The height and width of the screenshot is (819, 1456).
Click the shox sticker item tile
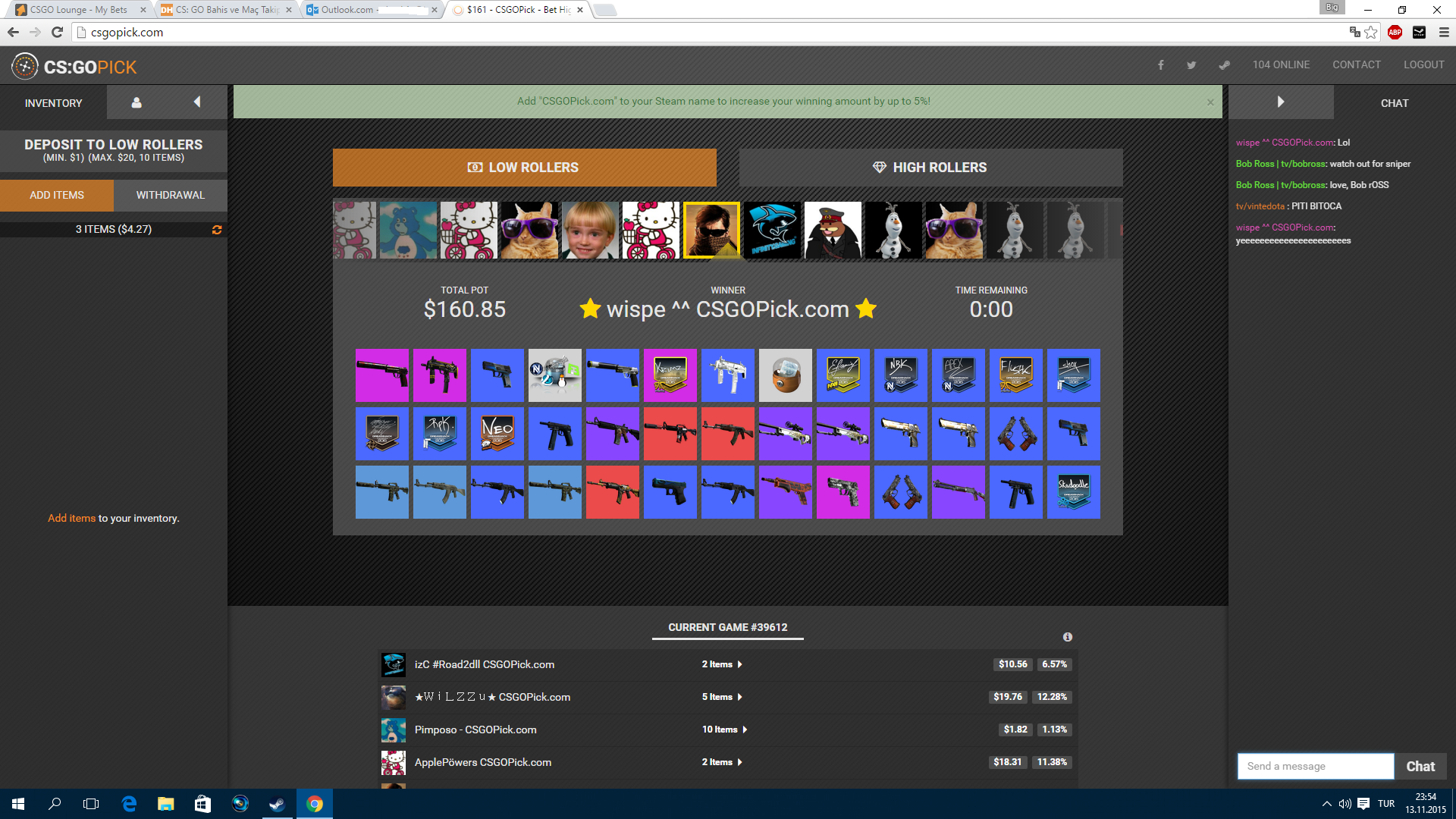(x=1074, y=375)
